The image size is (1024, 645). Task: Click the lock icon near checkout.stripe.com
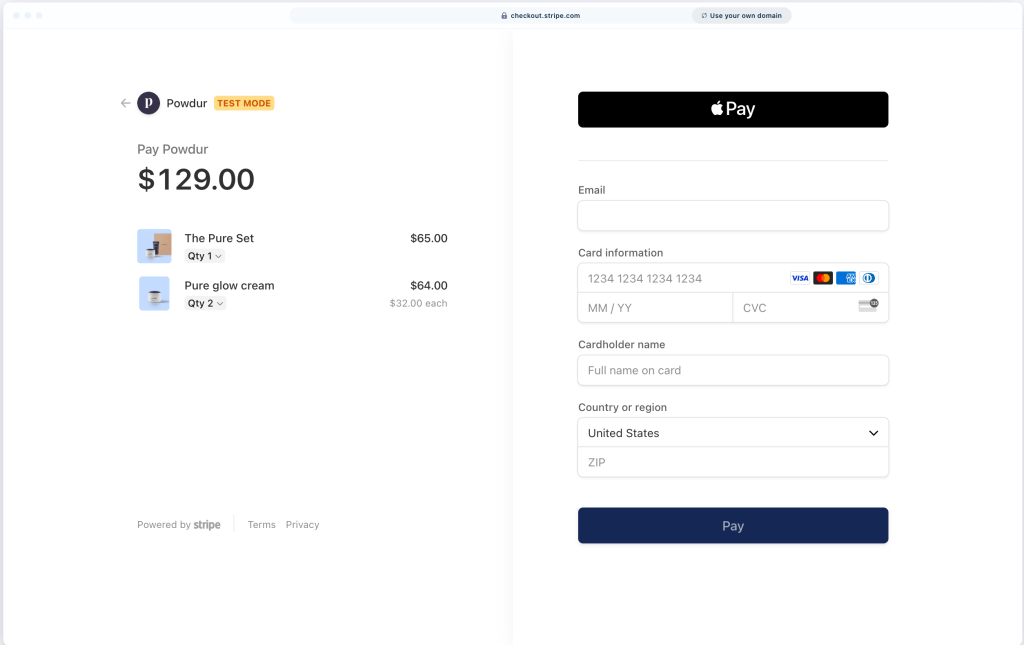(x=503, y=15)
